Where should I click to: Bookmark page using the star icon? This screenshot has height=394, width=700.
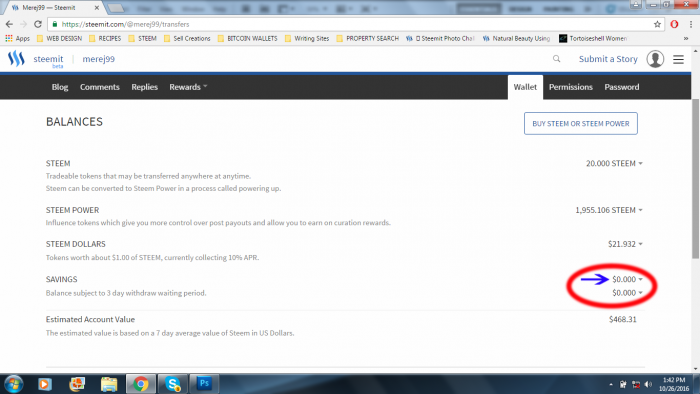coord(657,24)
